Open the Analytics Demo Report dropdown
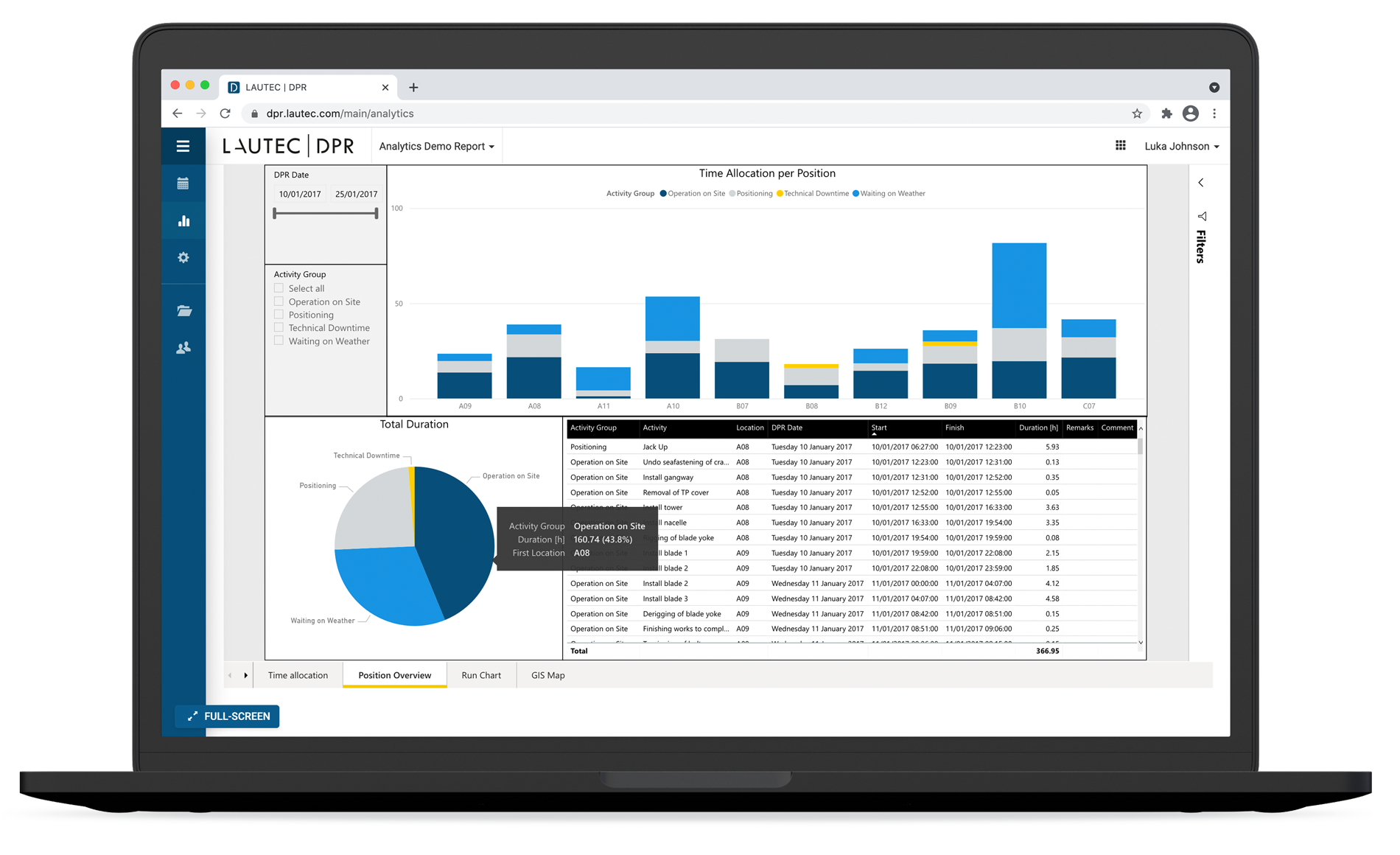Image resolution: width=1400 pixels, height=855 pixels. coord(436,146)
